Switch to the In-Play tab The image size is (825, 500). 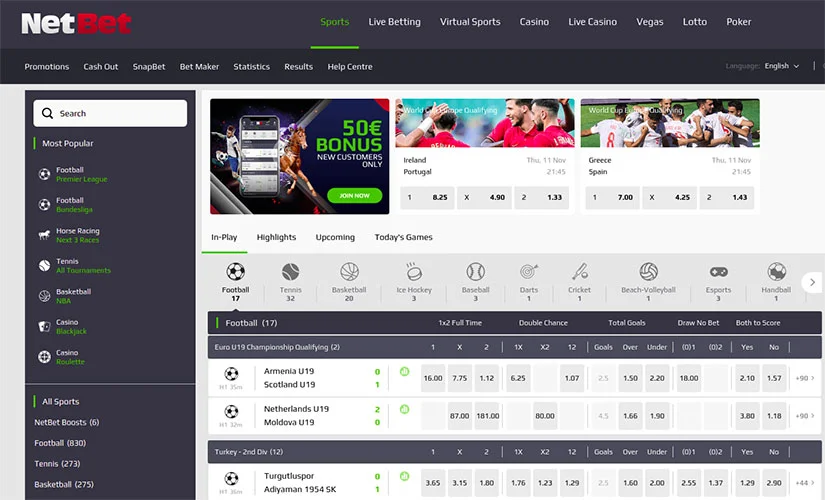point(224,237)
